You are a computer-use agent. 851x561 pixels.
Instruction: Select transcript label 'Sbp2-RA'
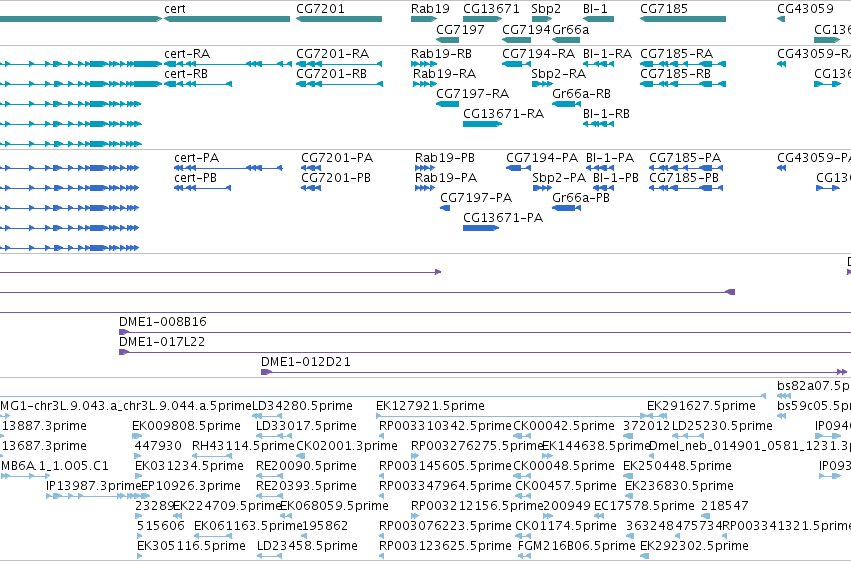pos(558,74)
